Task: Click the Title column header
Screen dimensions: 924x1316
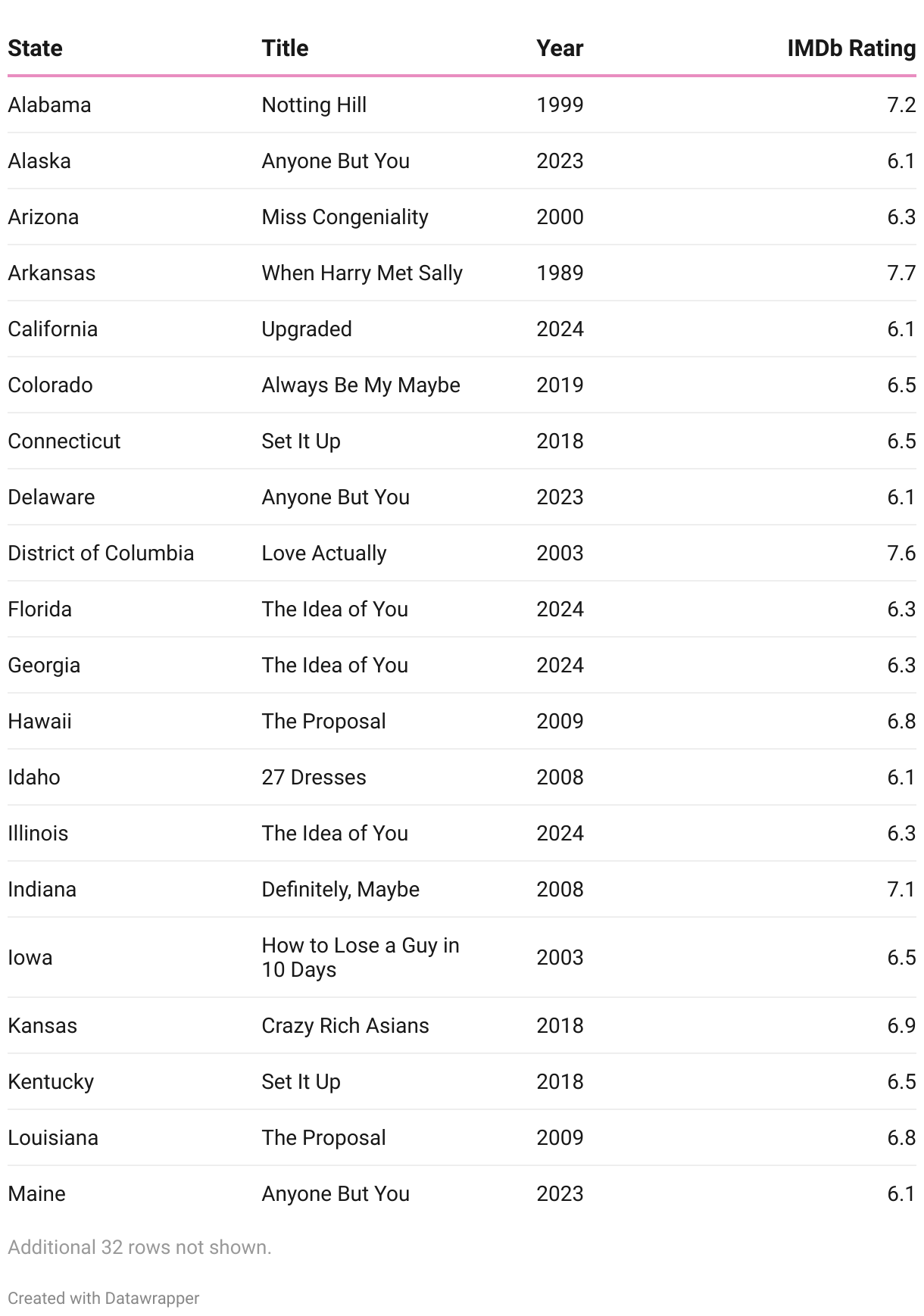Action: click(x=285, y=48)
